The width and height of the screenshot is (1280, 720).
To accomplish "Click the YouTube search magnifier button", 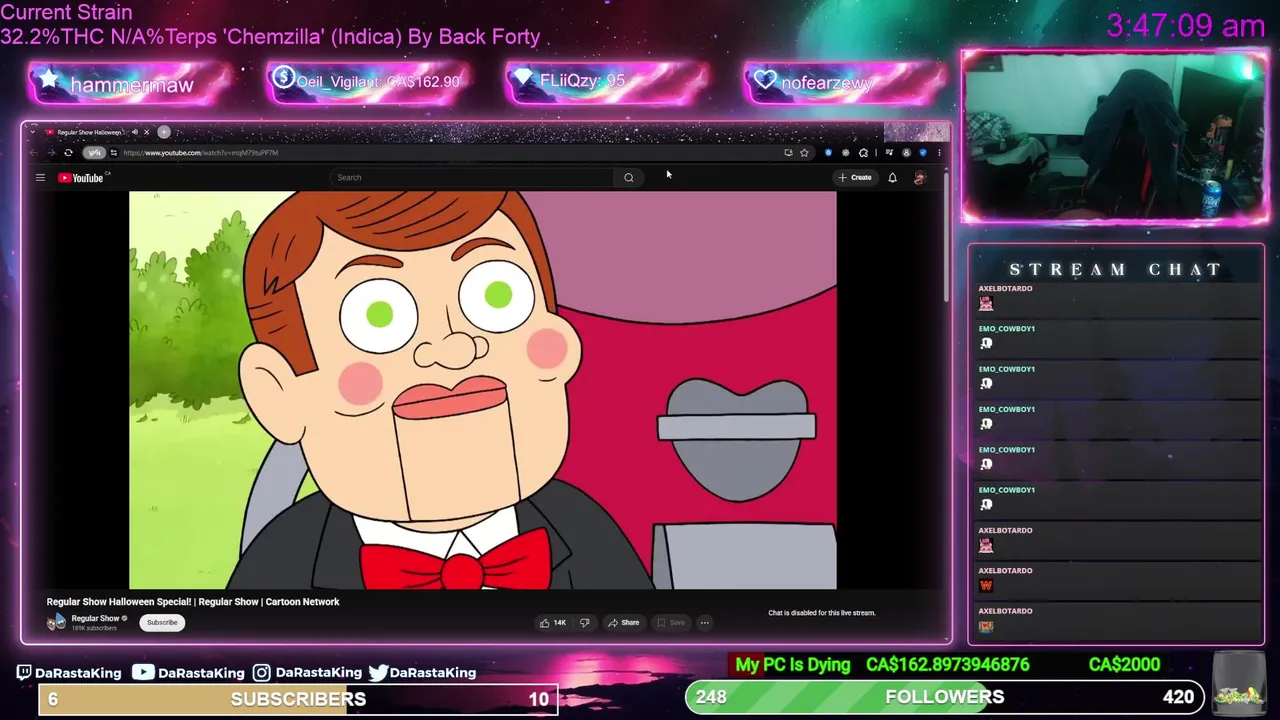I will pos(629,178).
